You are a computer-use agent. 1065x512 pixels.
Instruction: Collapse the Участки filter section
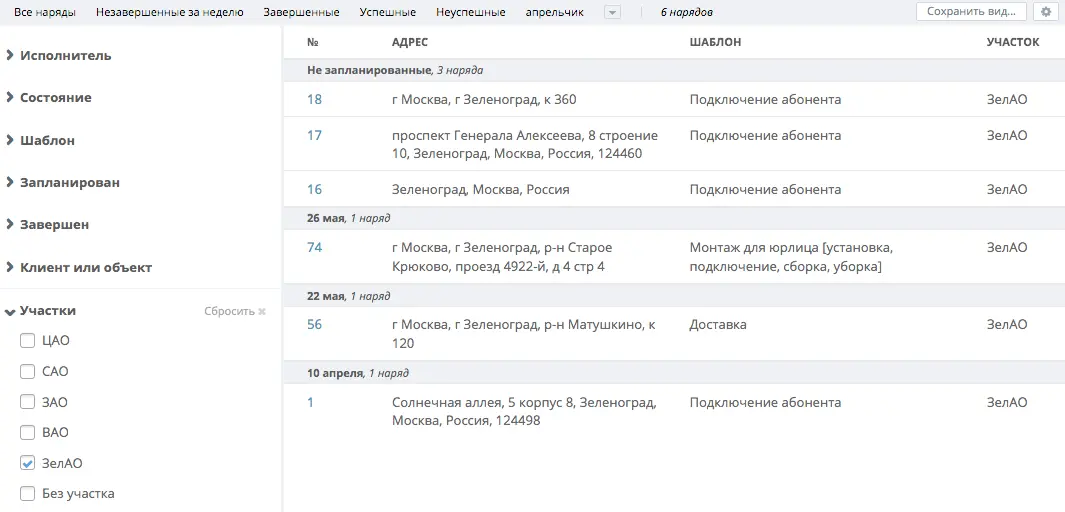pyautogui.click(x=41, y=311)
